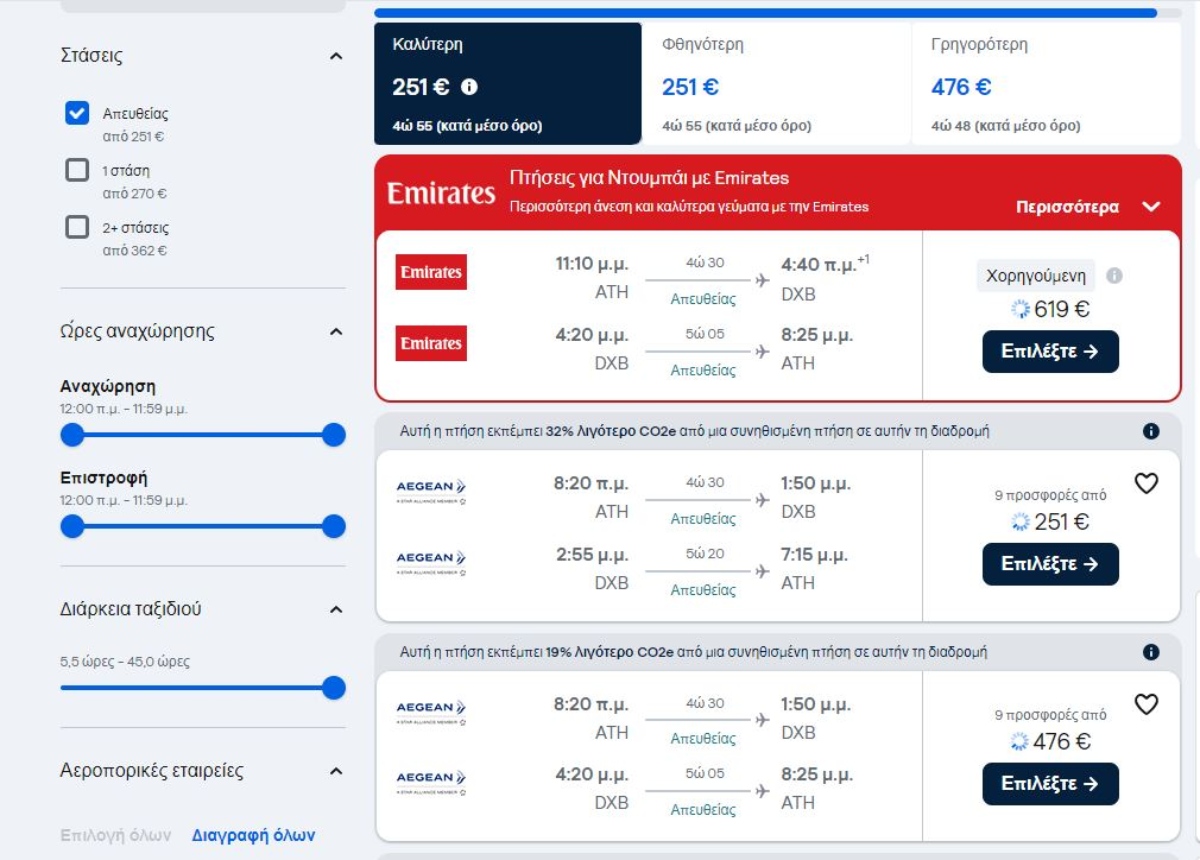This screenshot has height=860, width=1200.
Task: Click right handle of Αναχώρηση time slider
Action: coord(334,435)
